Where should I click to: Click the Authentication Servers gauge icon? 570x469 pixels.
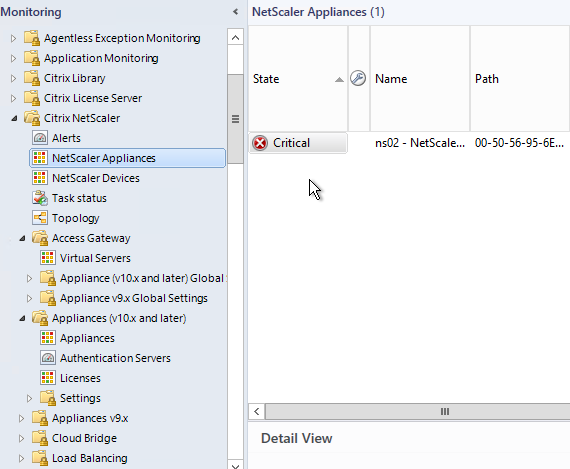(48, 358)
